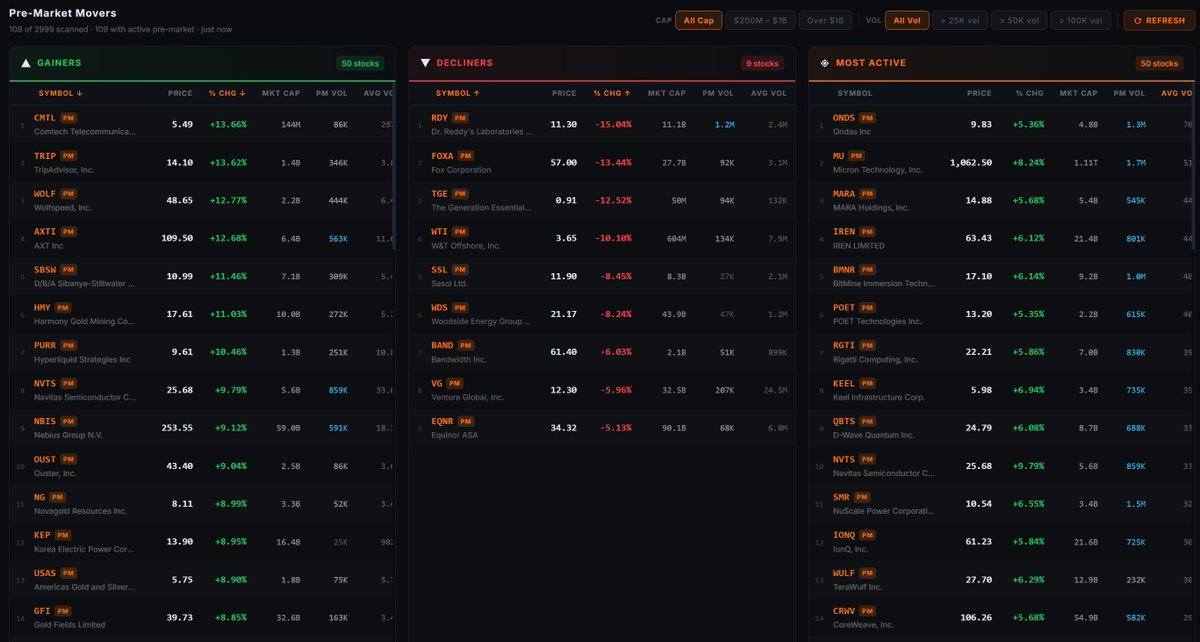Sort Gainers by Symbol column
Viewport: 1200px width, 642px height.
click(x=60, y=93)
